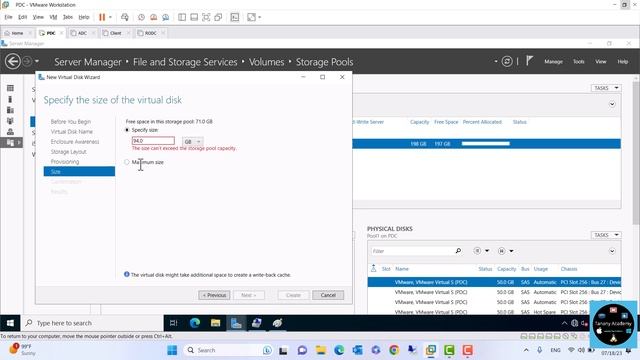Open the stretch display dropdown arrow

coord(260,17)
